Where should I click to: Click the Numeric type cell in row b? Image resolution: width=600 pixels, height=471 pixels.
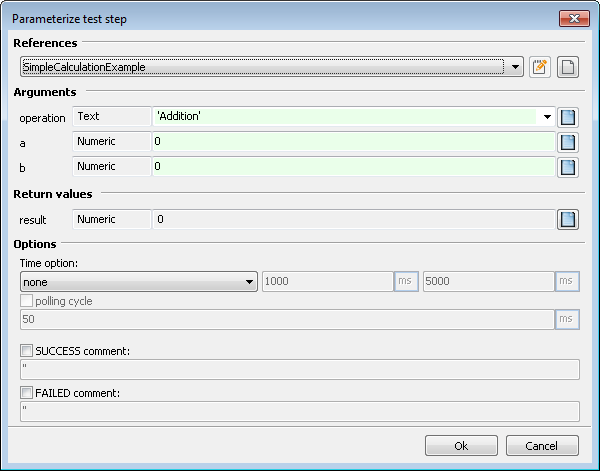[111, 166]
